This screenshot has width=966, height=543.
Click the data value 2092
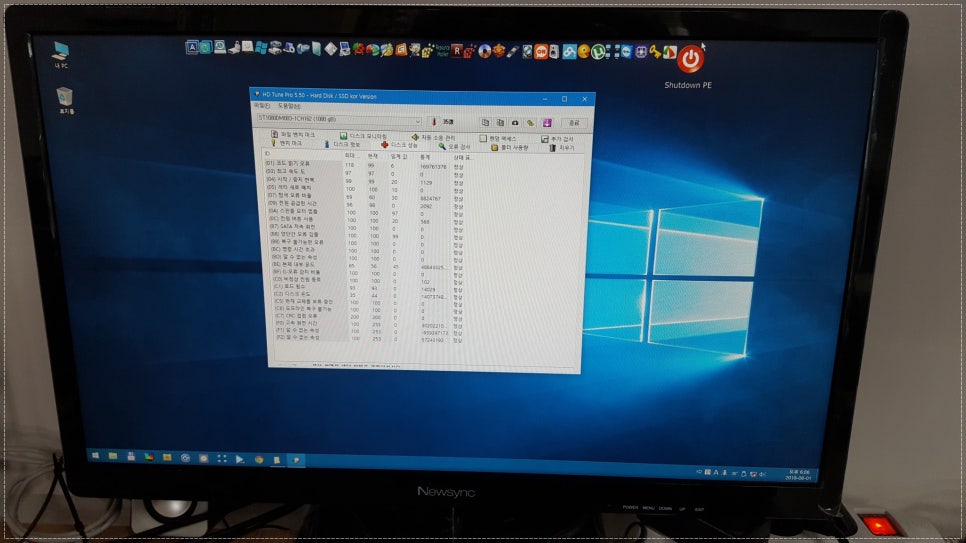coord(426,206)
